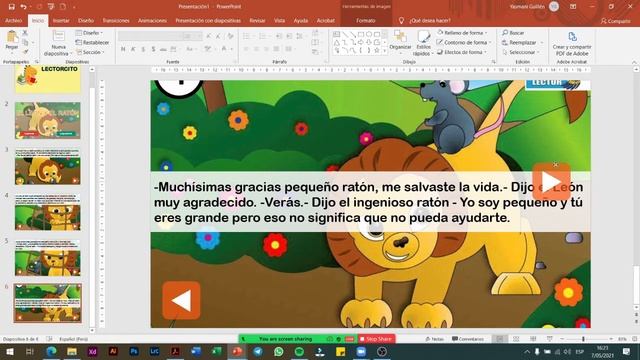Switch to the Formato tab
640x360 pixels.
(x=366, y=20)
